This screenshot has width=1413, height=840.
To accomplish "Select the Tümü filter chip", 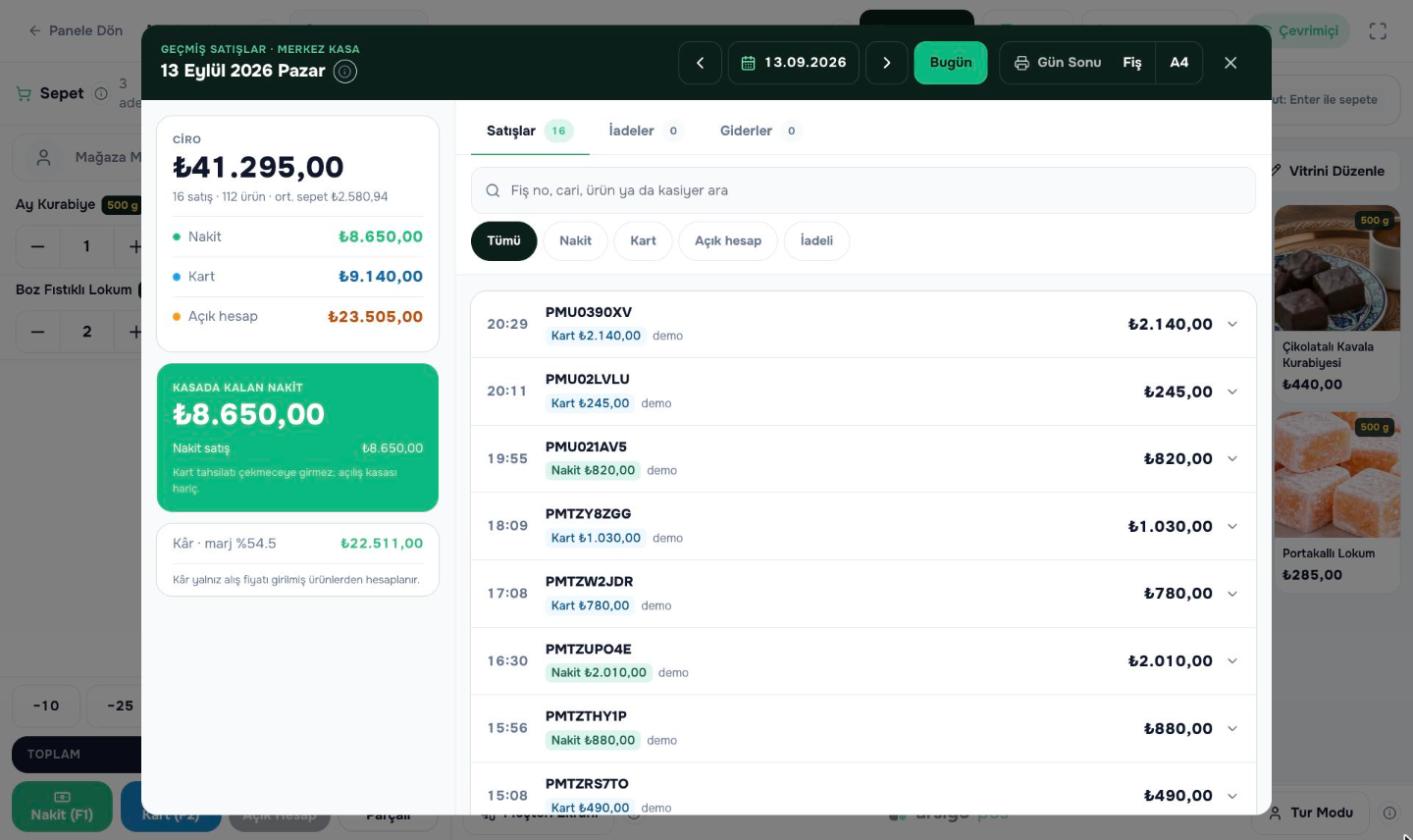I will 504,241.
